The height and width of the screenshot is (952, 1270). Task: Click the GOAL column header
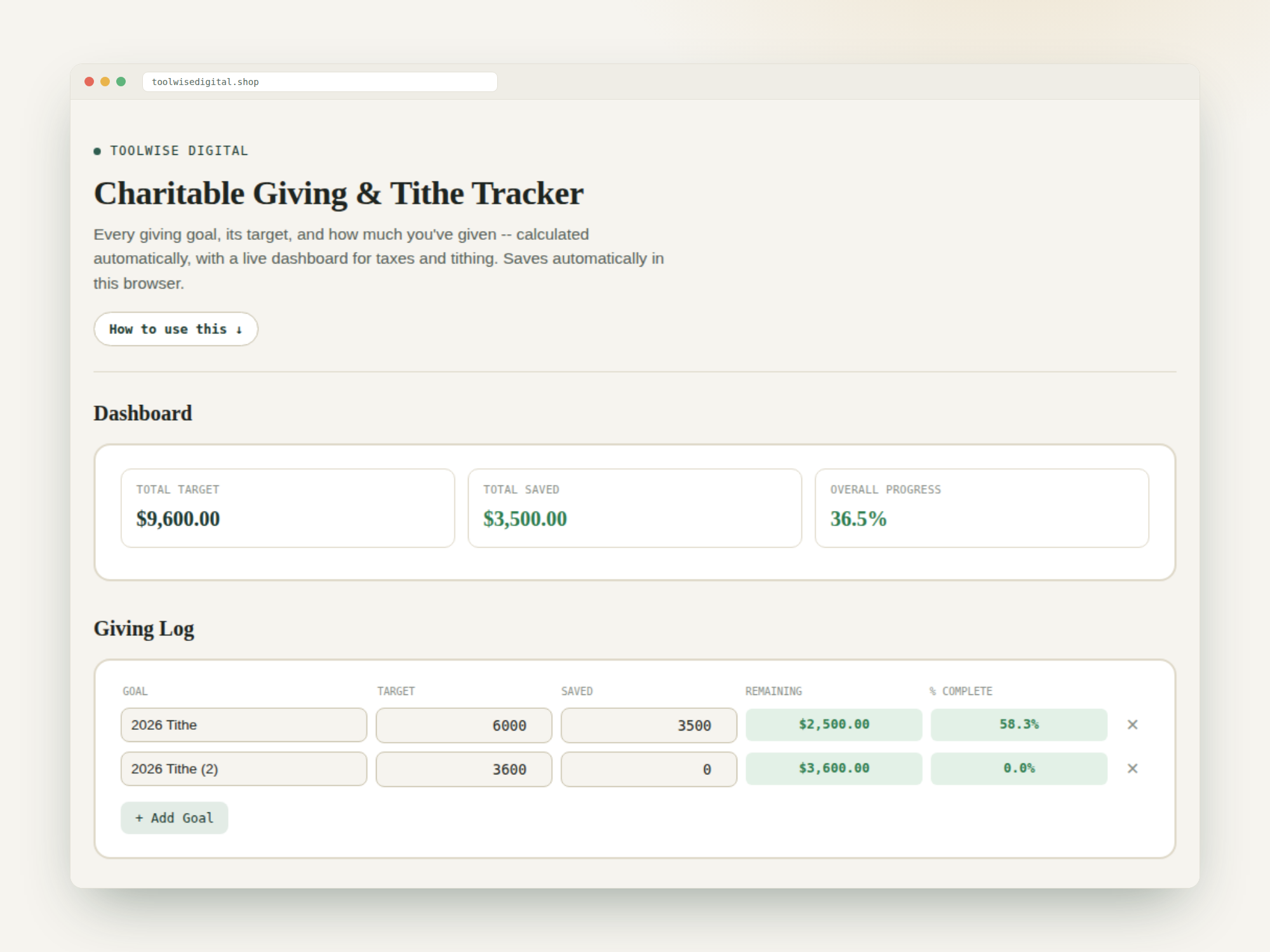(135, 691)
